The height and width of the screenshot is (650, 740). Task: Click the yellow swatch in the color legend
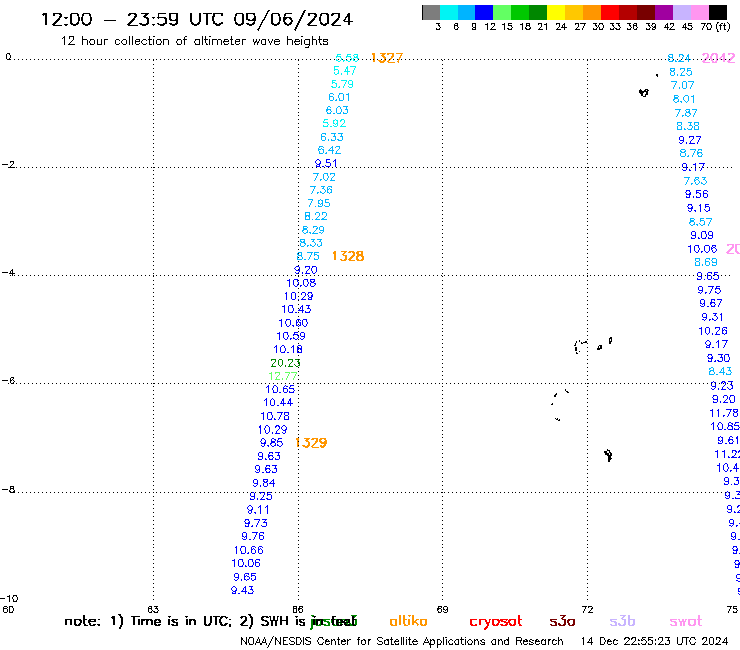pos(556,12)
